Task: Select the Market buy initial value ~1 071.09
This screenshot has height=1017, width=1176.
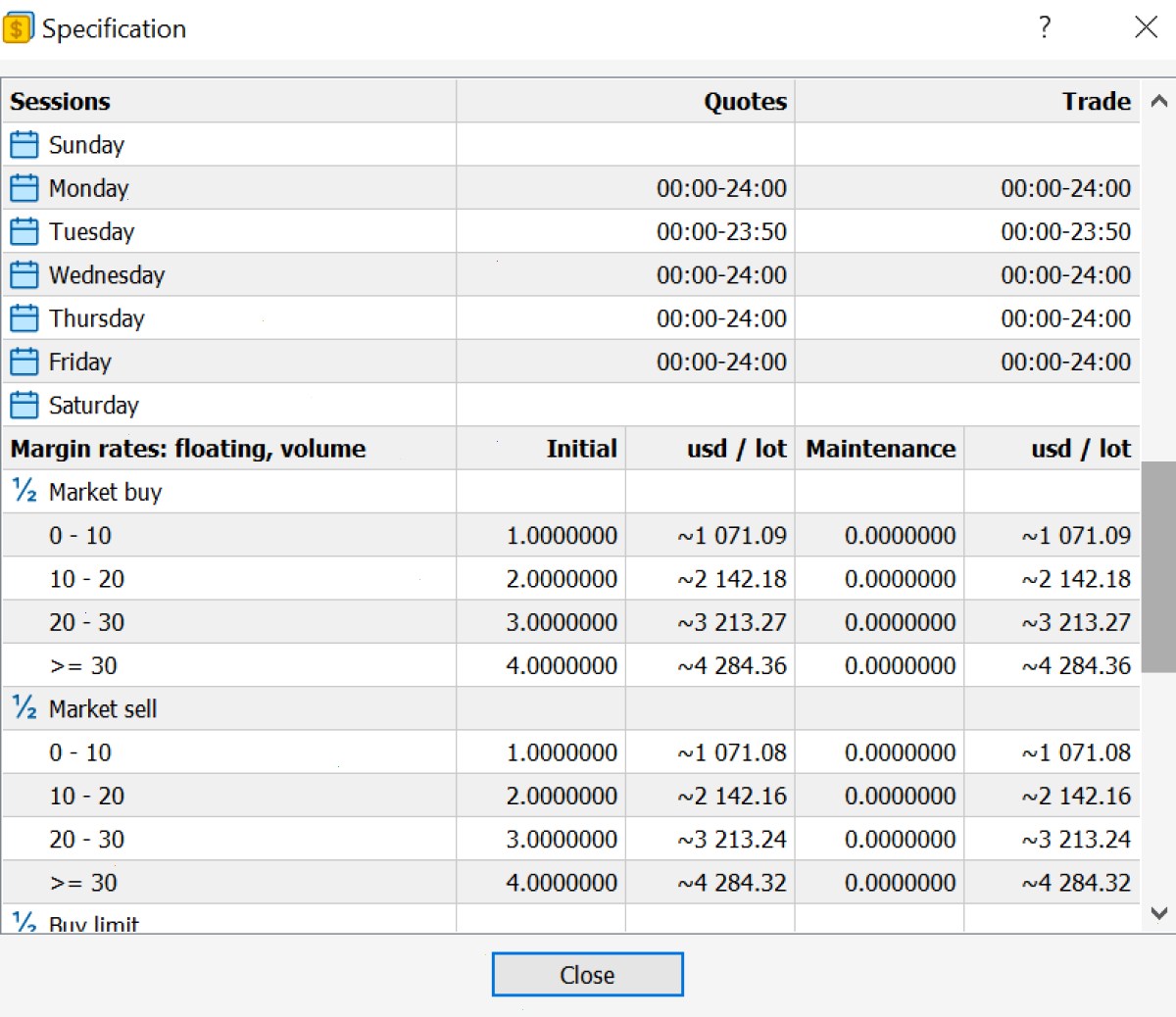Action: [x=731, y=535]
